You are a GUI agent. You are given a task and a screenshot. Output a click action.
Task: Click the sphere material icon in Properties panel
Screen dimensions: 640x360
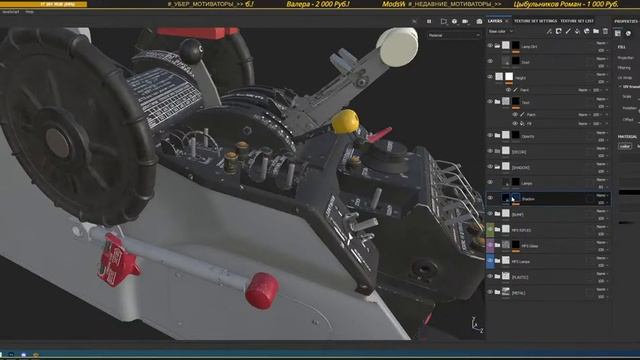[x=629, y=33]
